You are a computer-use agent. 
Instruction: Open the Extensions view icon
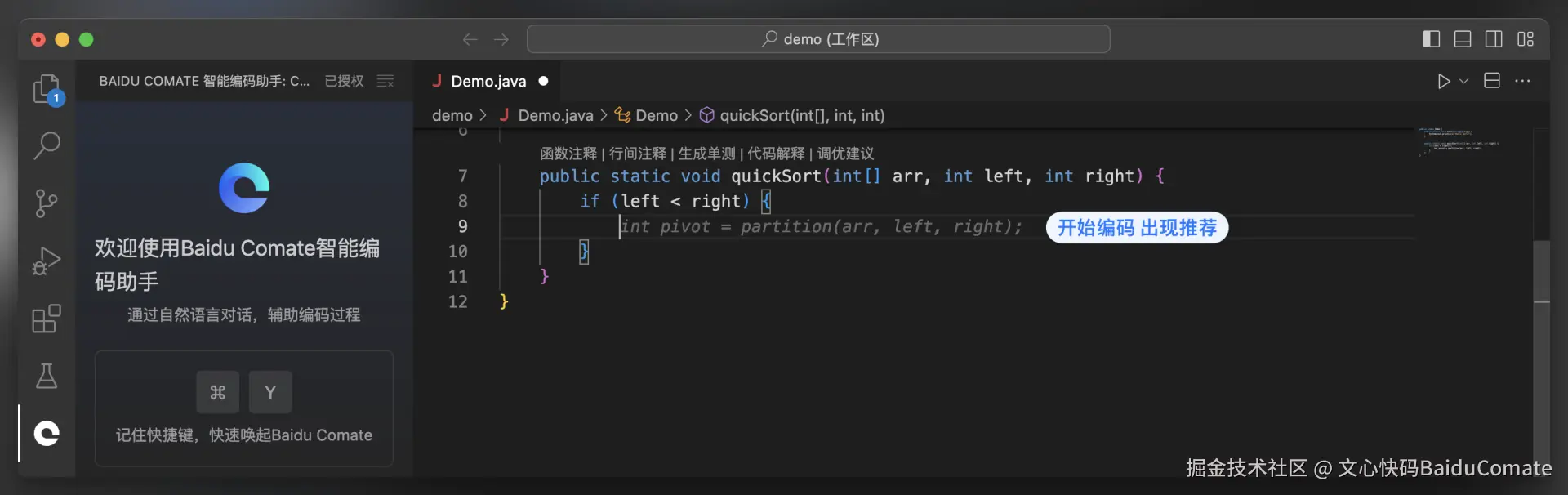tap(47, 319)
